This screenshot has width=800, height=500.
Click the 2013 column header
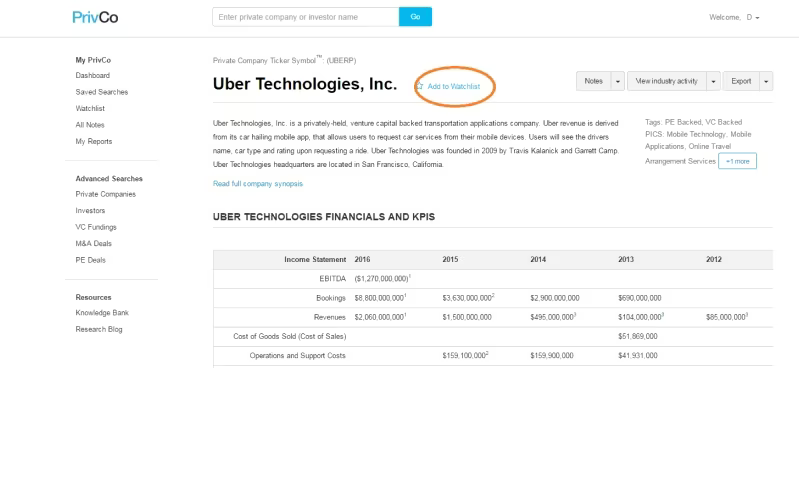626,260
